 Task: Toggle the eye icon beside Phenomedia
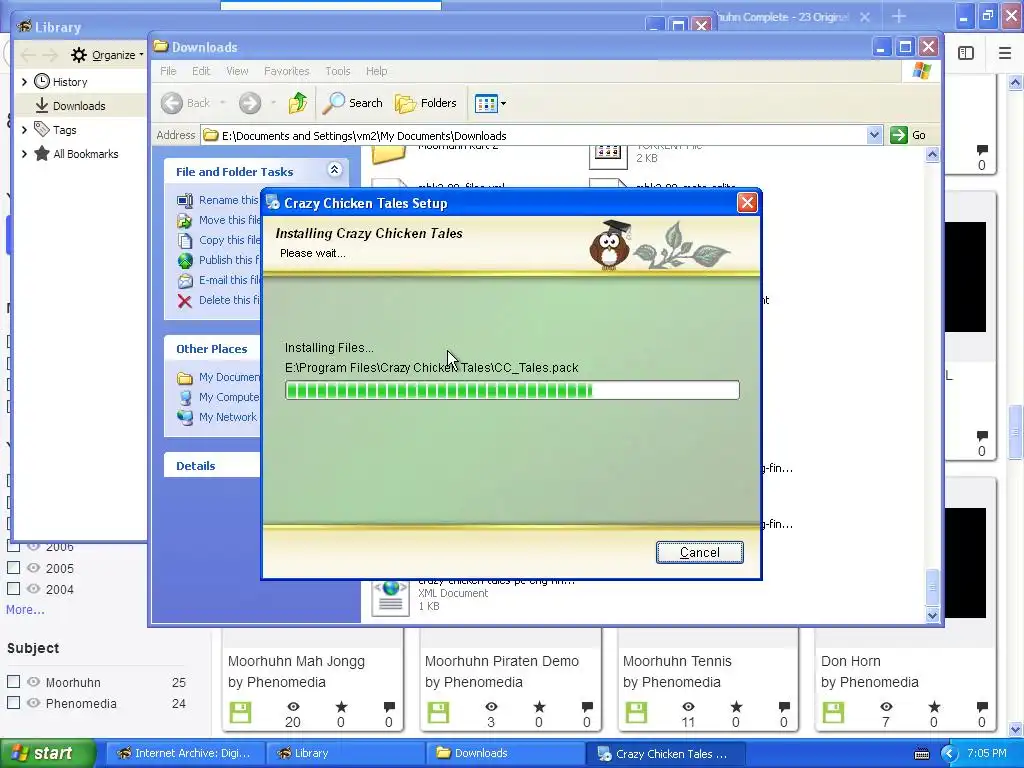click(x=33, y=703)
